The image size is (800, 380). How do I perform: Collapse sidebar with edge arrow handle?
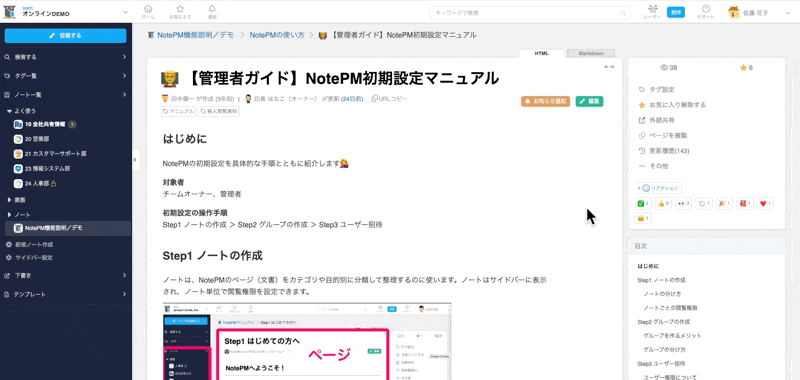point(135,160)
